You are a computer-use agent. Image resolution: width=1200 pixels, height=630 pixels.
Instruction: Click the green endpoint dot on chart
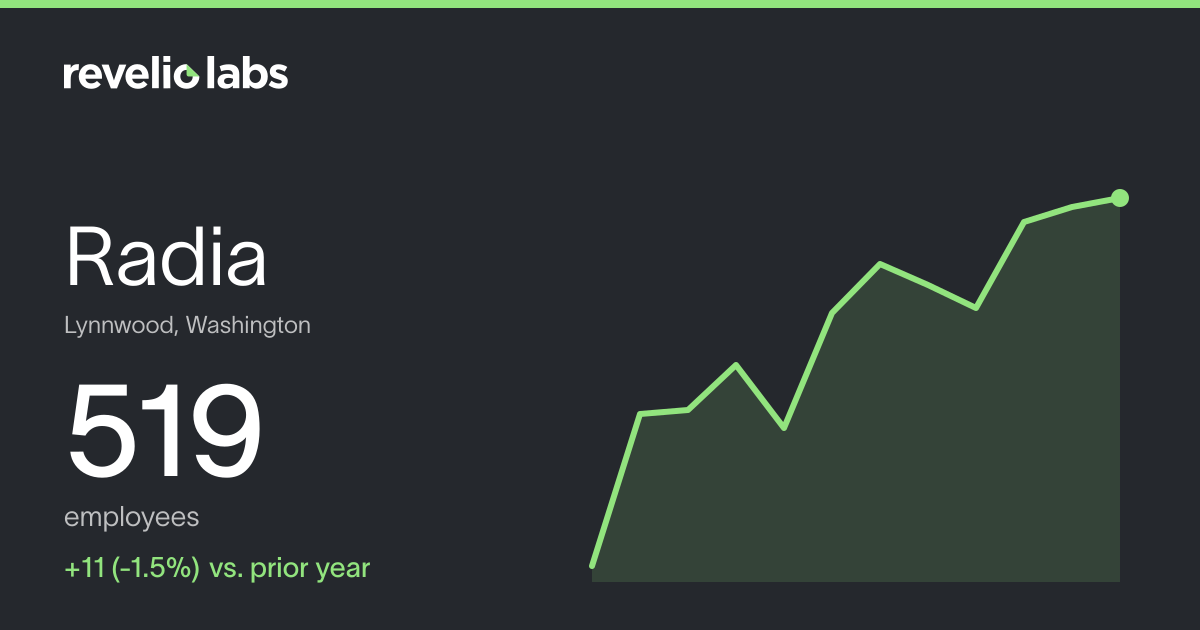pyautogui.click(x=1120, y=198)
